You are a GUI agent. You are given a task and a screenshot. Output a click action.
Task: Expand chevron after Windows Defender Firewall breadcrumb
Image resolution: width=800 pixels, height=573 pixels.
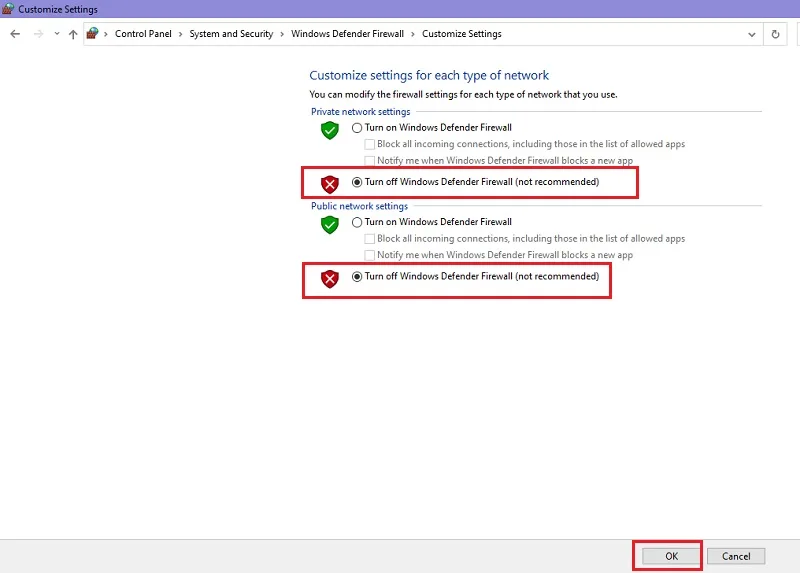pyautogui.click(x=413, y=34)
